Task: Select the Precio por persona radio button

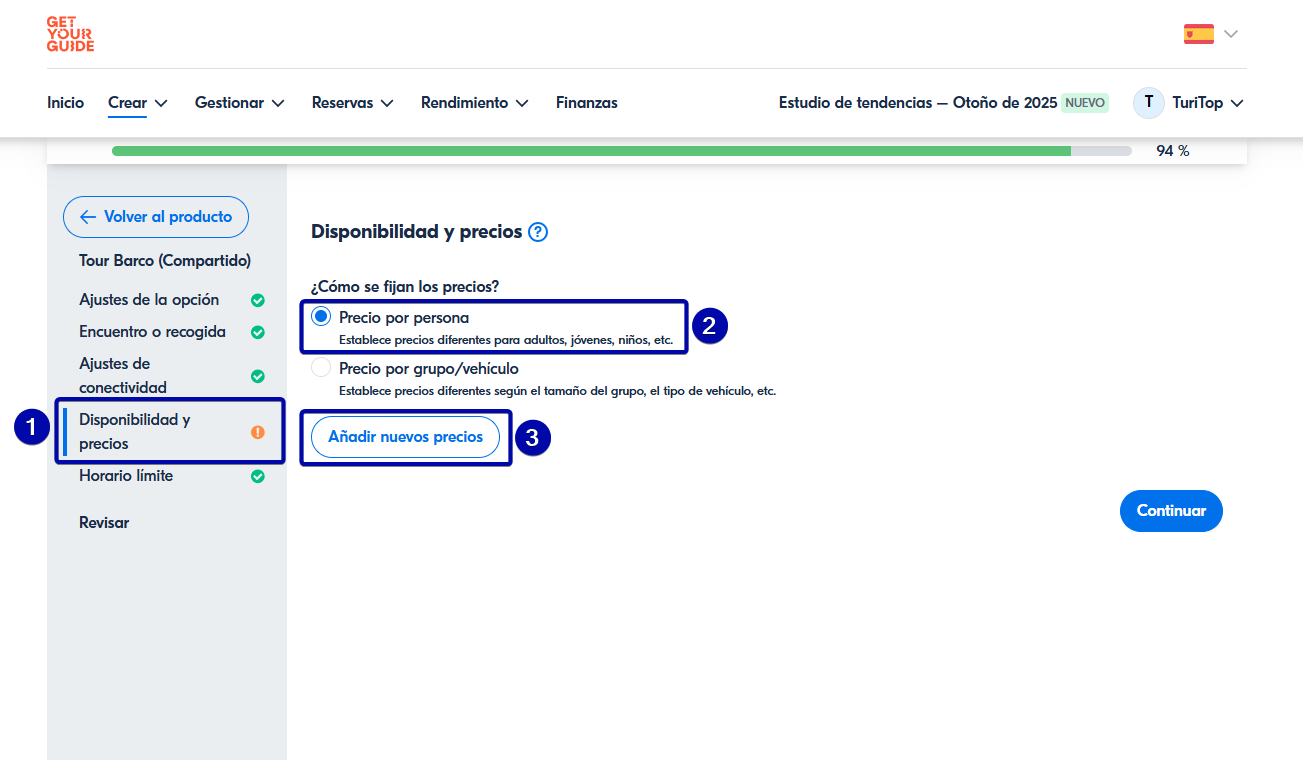Action: point(321,317)
